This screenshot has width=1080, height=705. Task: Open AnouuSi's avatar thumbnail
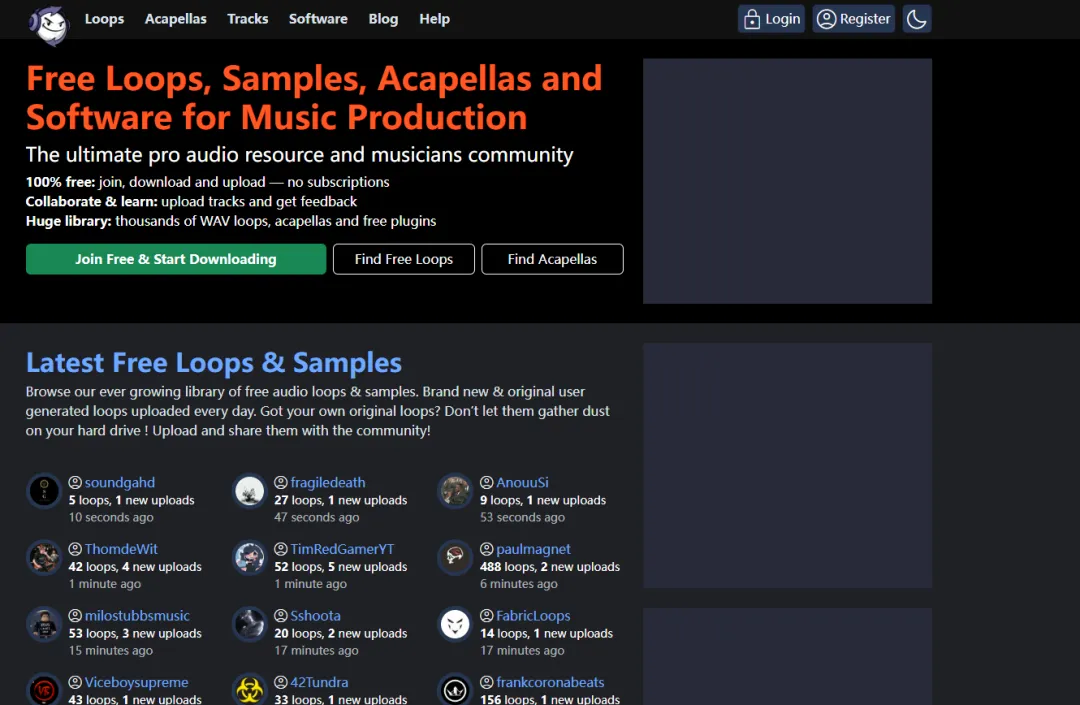[x=455, y=491]
